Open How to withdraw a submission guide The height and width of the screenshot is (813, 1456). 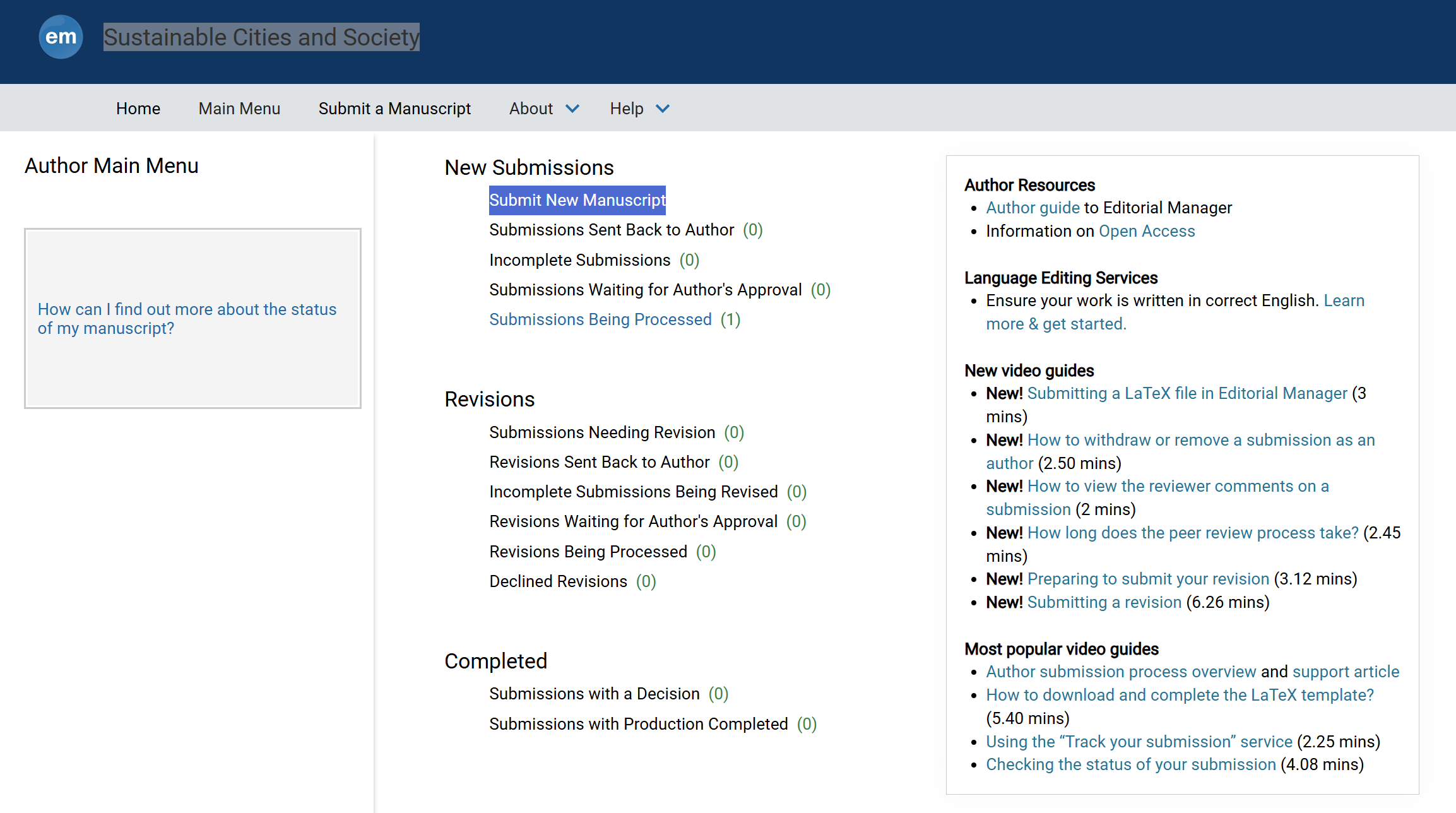(1200, 440)
